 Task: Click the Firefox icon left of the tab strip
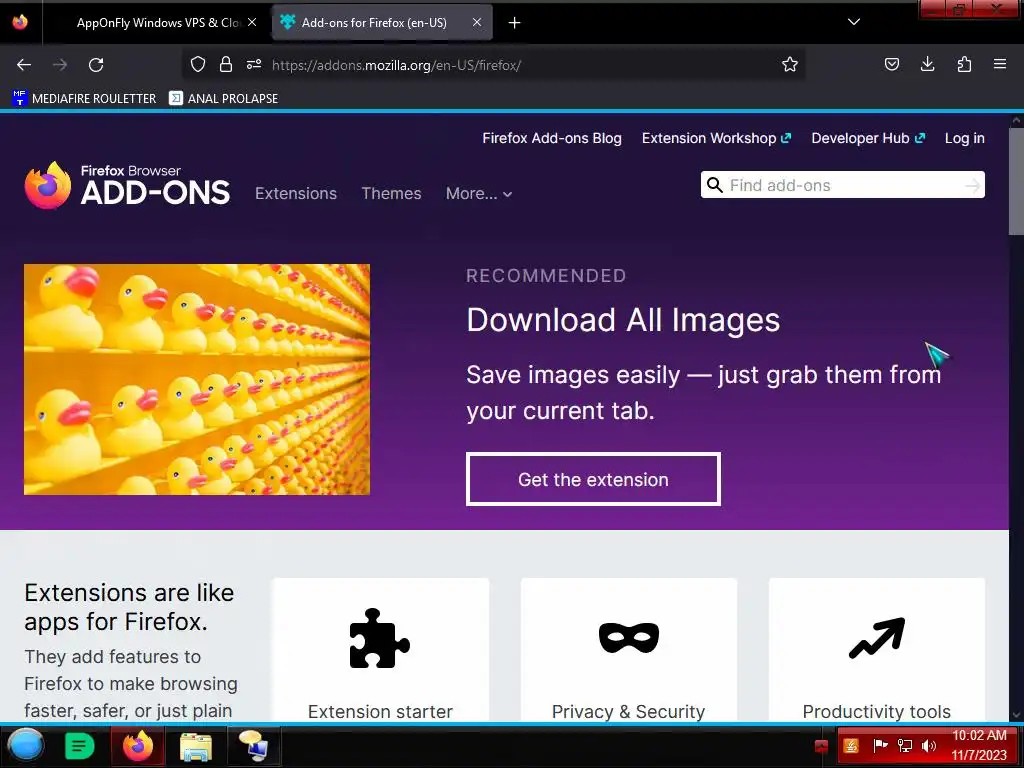[20, 22]
